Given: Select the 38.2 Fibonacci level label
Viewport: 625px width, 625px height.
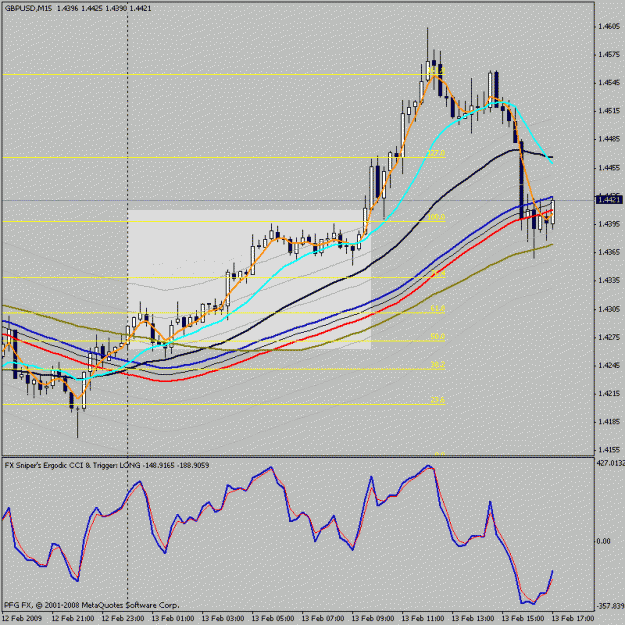Looking at the screenshot, I should tap(438, 365).
